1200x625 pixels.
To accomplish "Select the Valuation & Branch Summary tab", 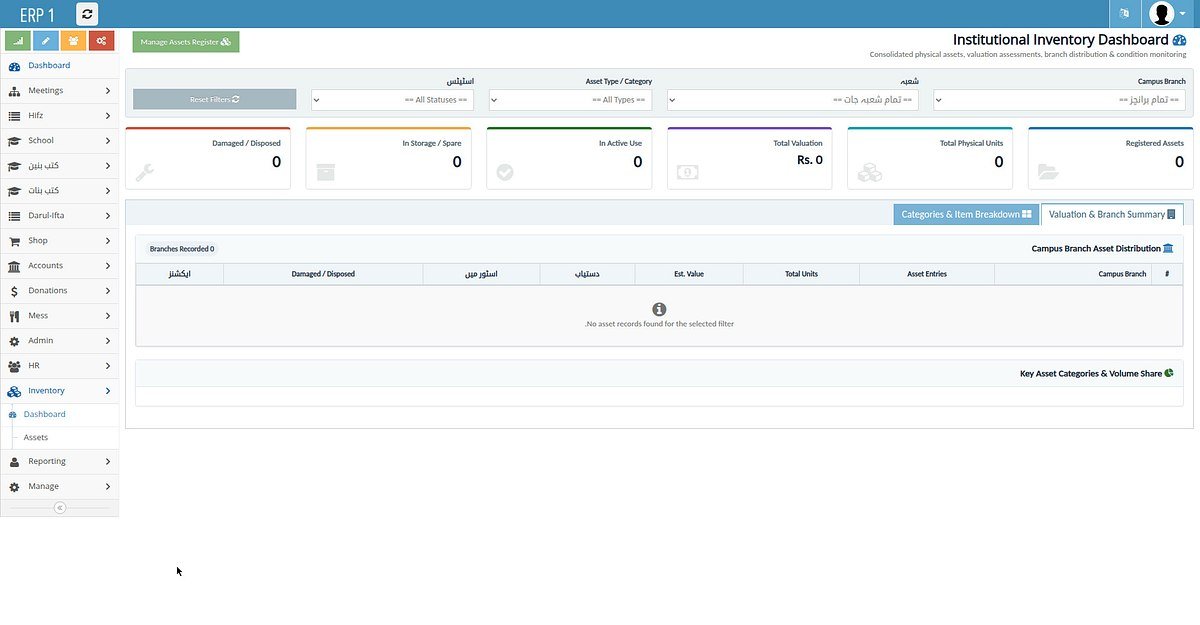I will click(1112, 214).
